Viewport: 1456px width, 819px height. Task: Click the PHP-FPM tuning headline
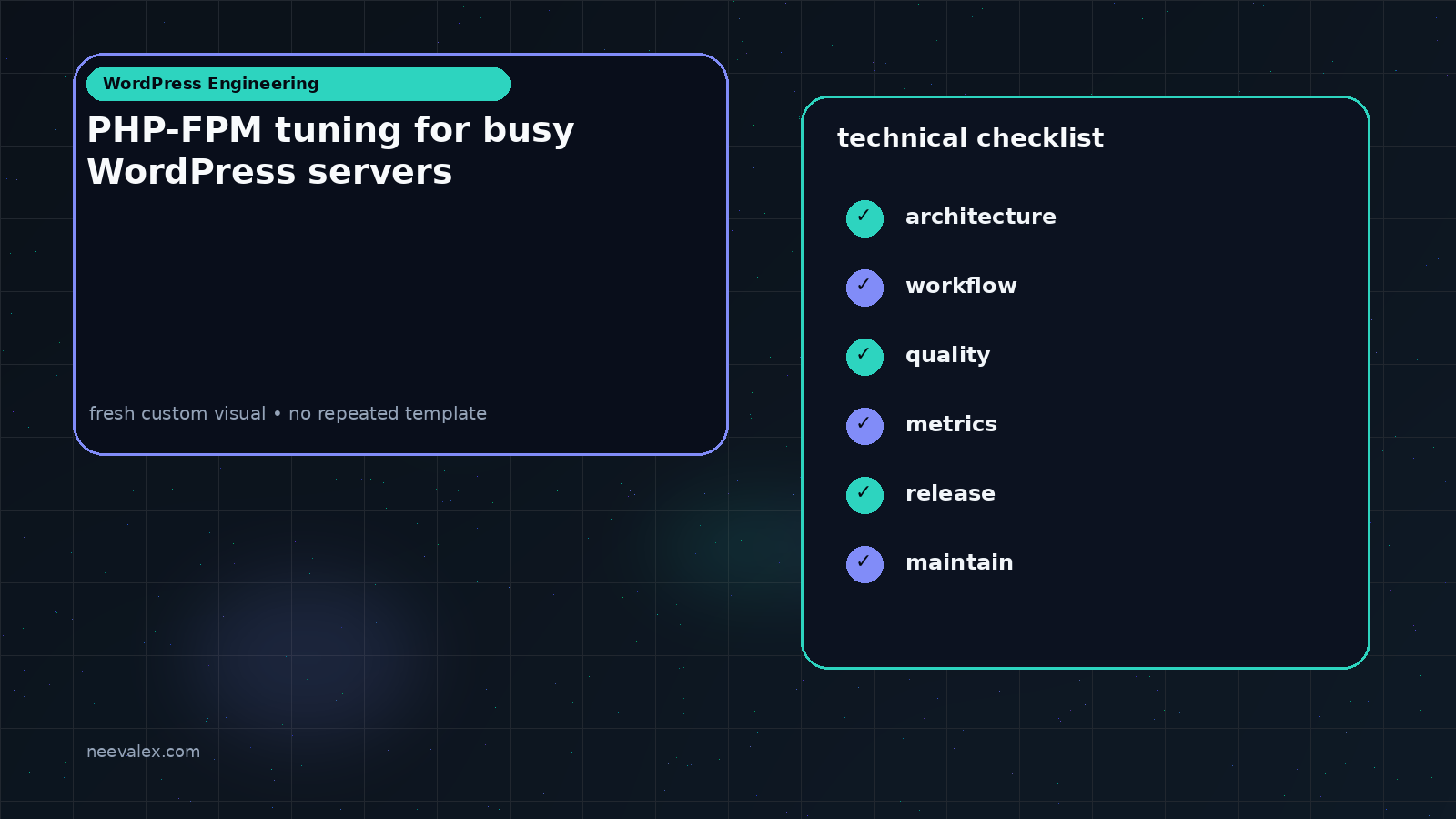(330, 151)
